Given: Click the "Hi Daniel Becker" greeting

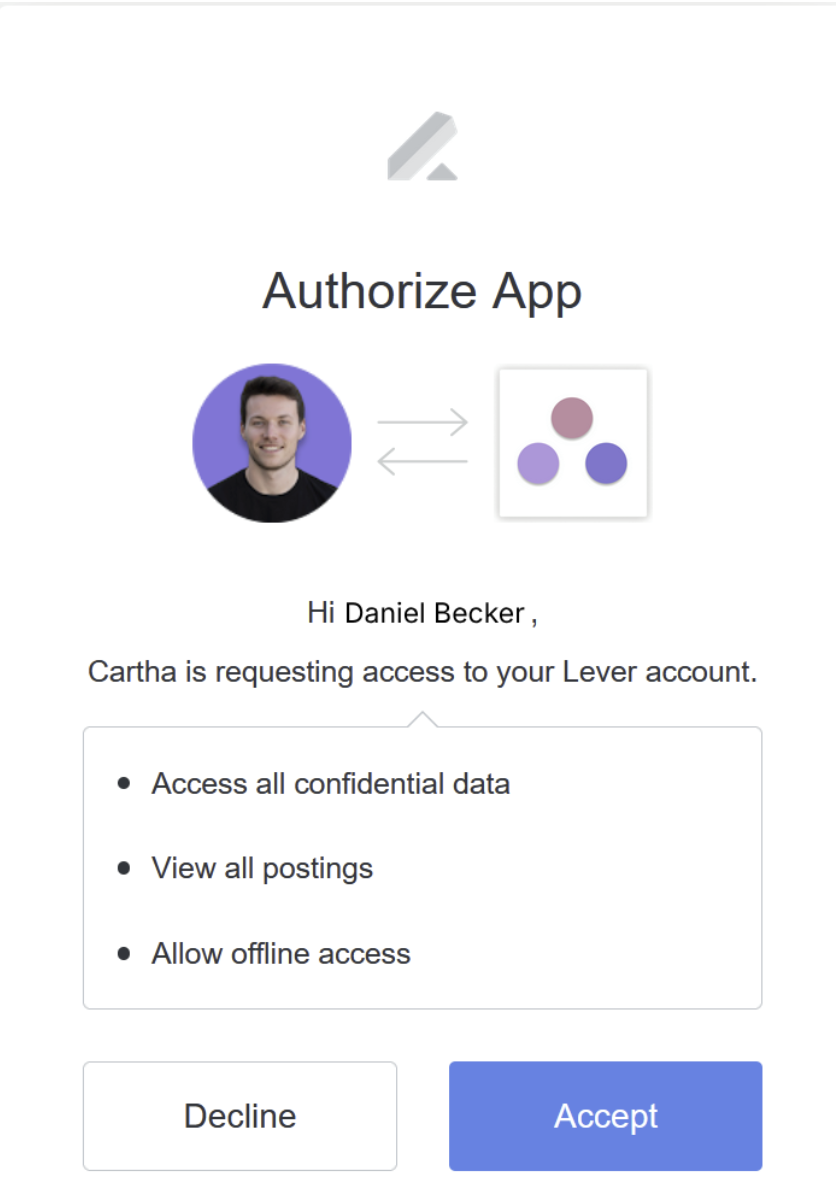Looking at the screenshot, I should click(x=423, y=613).
